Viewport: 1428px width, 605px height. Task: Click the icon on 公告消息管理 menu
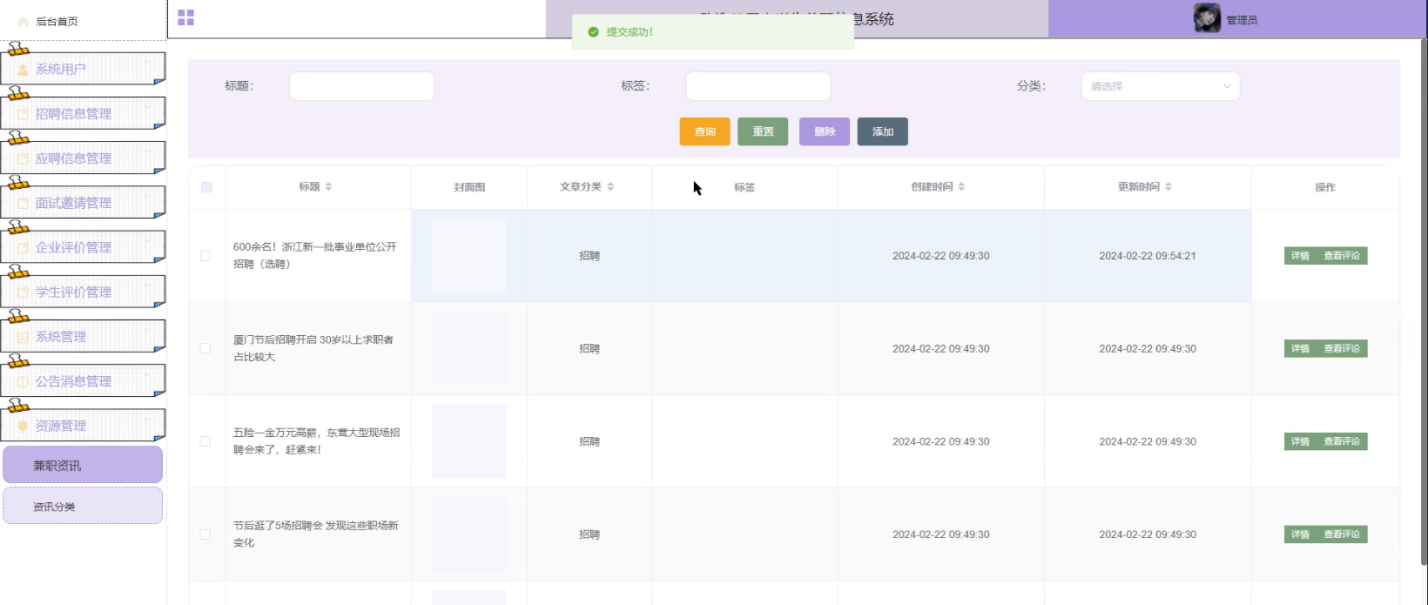pyautogui.click(x=23, y=381)
